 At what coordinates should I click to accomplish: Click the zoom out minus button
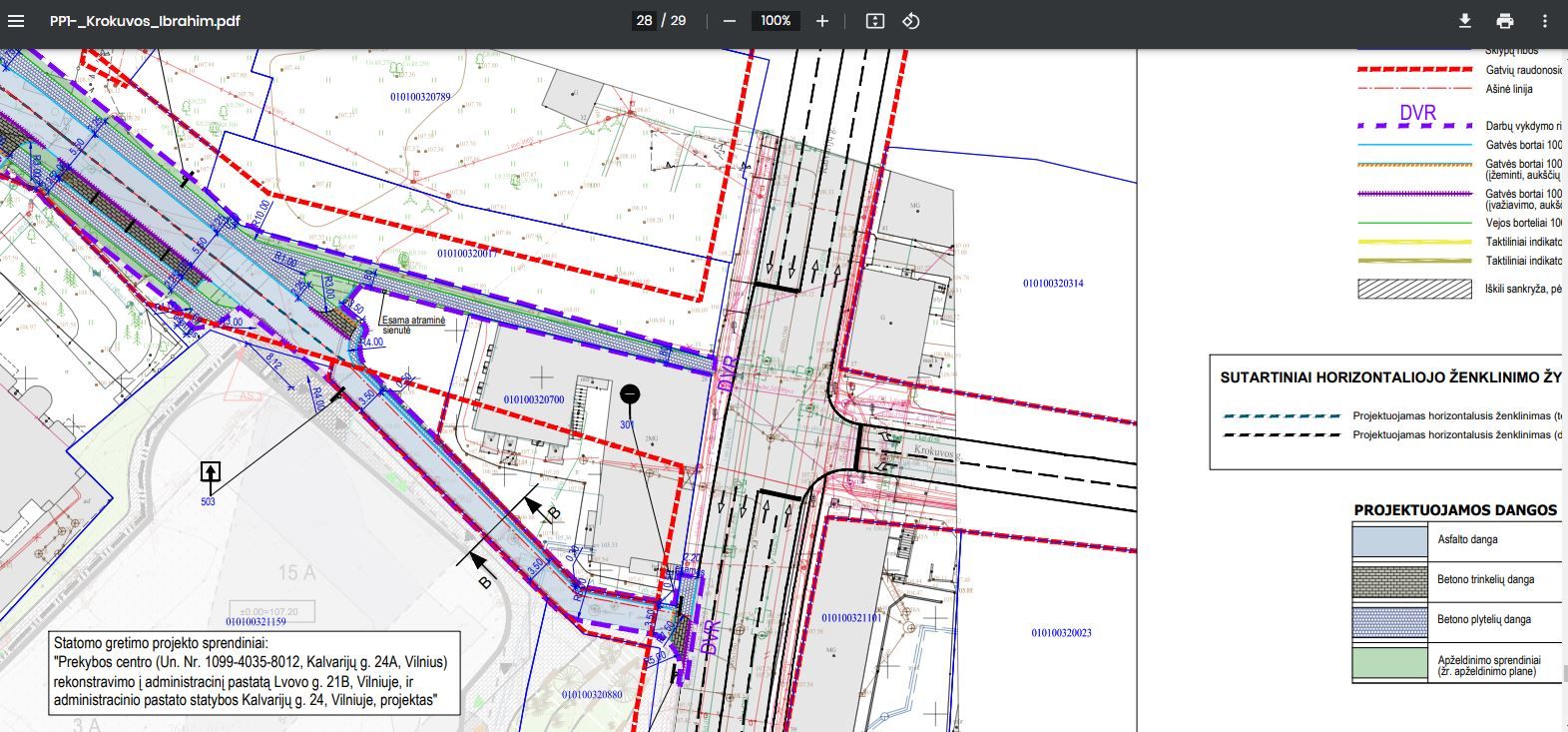(x=730, y=21)
